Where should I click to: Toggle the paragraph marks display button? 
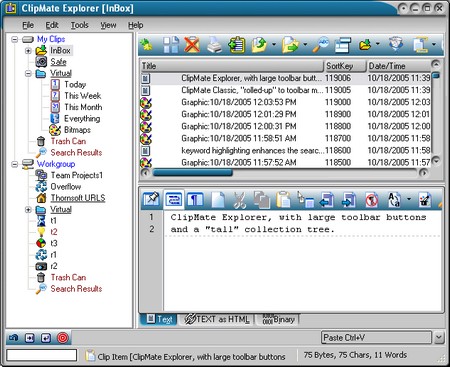pos(195,200)
